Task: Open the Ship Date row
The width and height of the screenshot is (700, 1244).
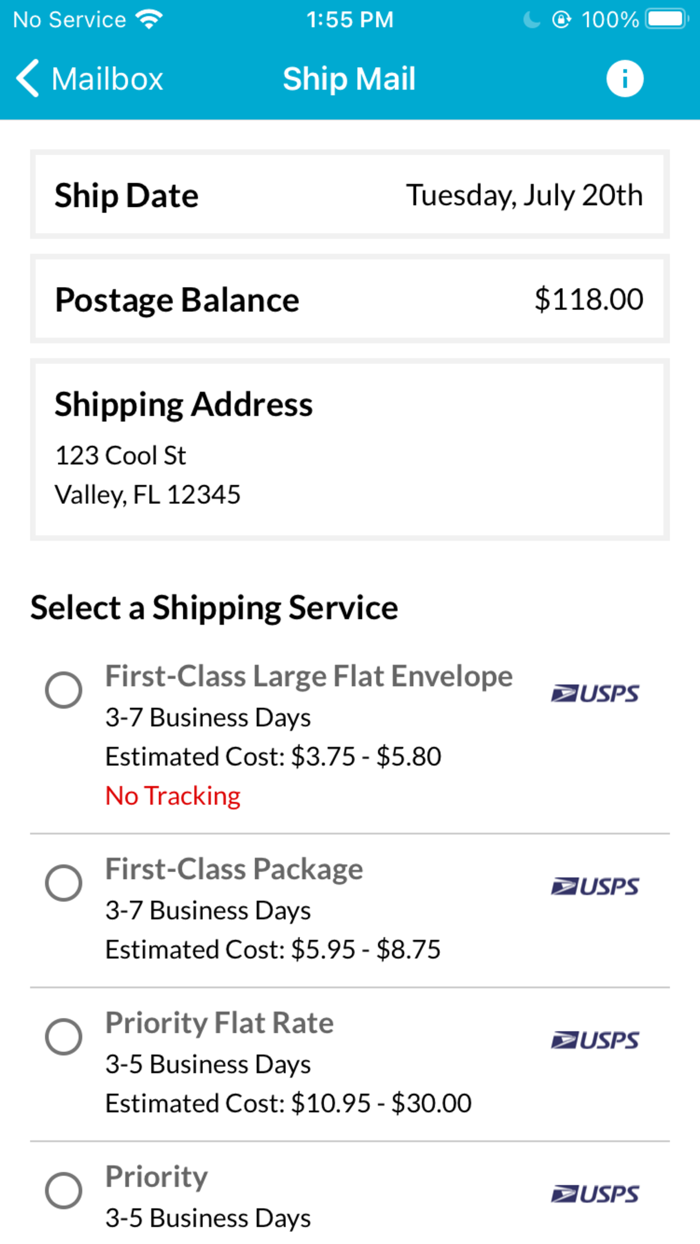Action: pyautogui.click(x=349, y=195)
